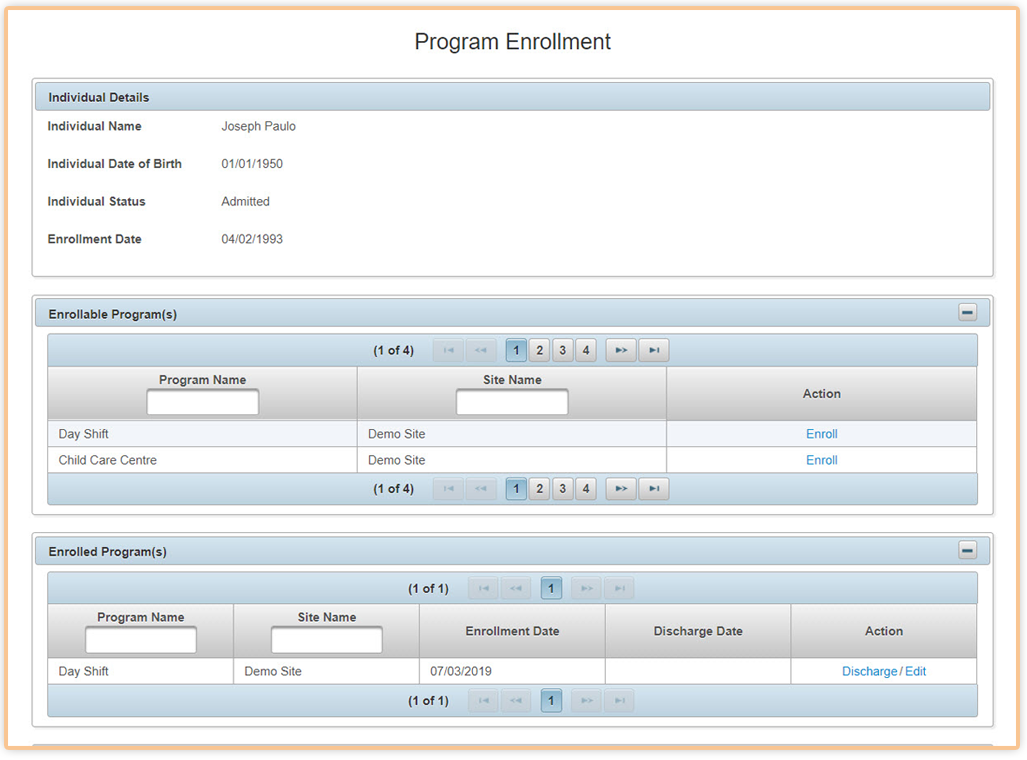Viewport: 1027px width, 760px height.
Task: Click page 1 in top Enrolled paginator
Action: pos(551,588)
